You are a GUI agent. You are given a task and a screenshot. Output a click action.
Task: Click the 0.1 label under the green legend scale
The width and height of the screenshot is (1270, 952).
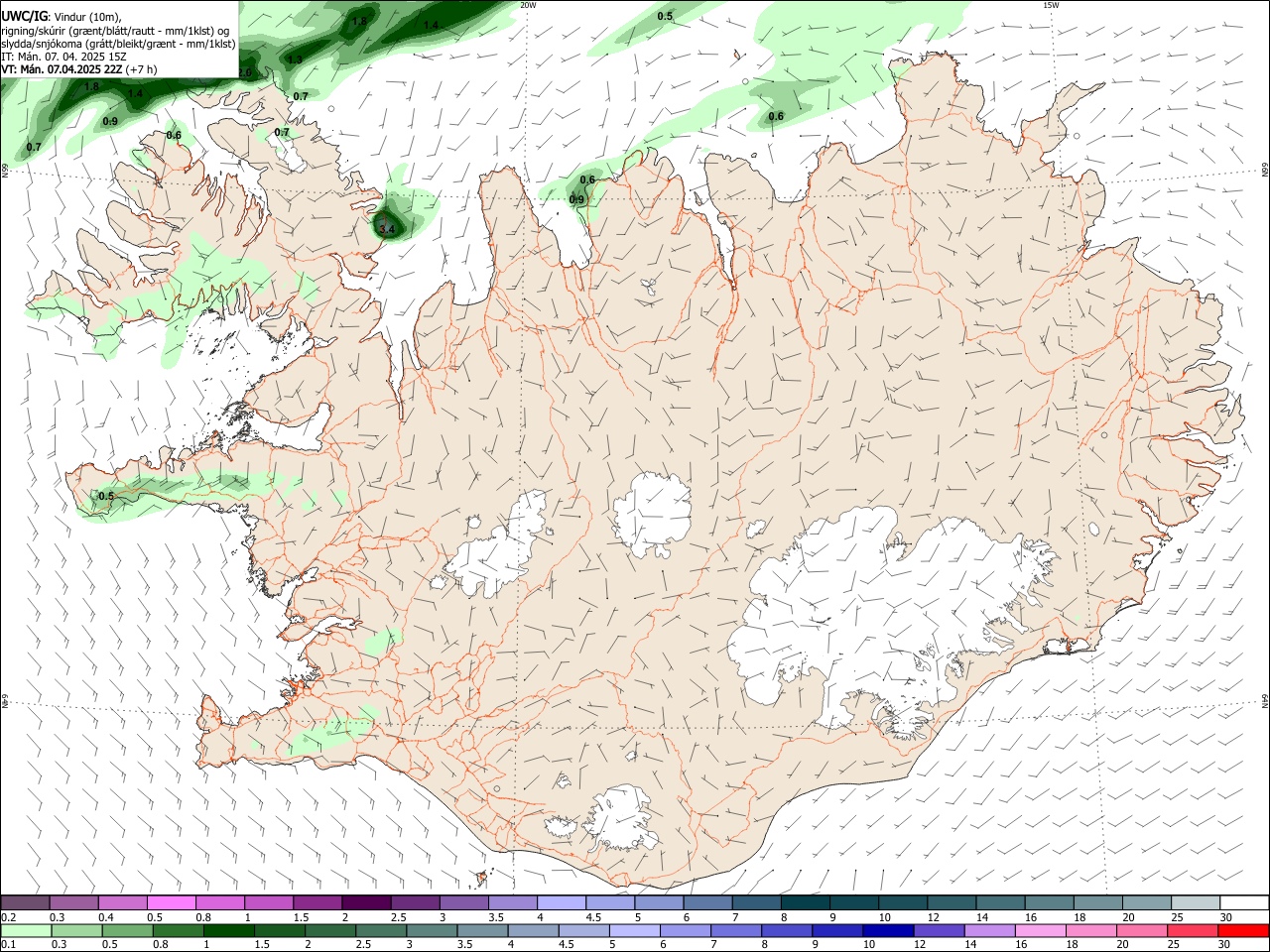(x=9, y=945)
